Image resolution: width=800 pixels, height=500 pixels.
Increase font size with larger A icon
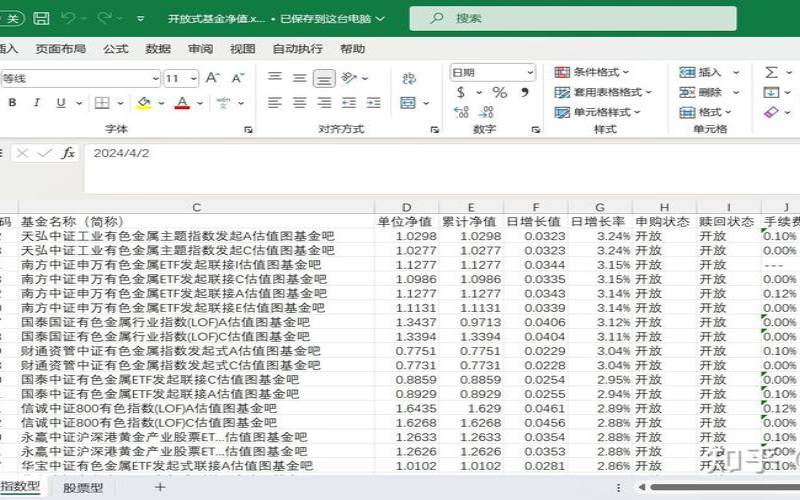pyautogui.click(x=212, y=78)
